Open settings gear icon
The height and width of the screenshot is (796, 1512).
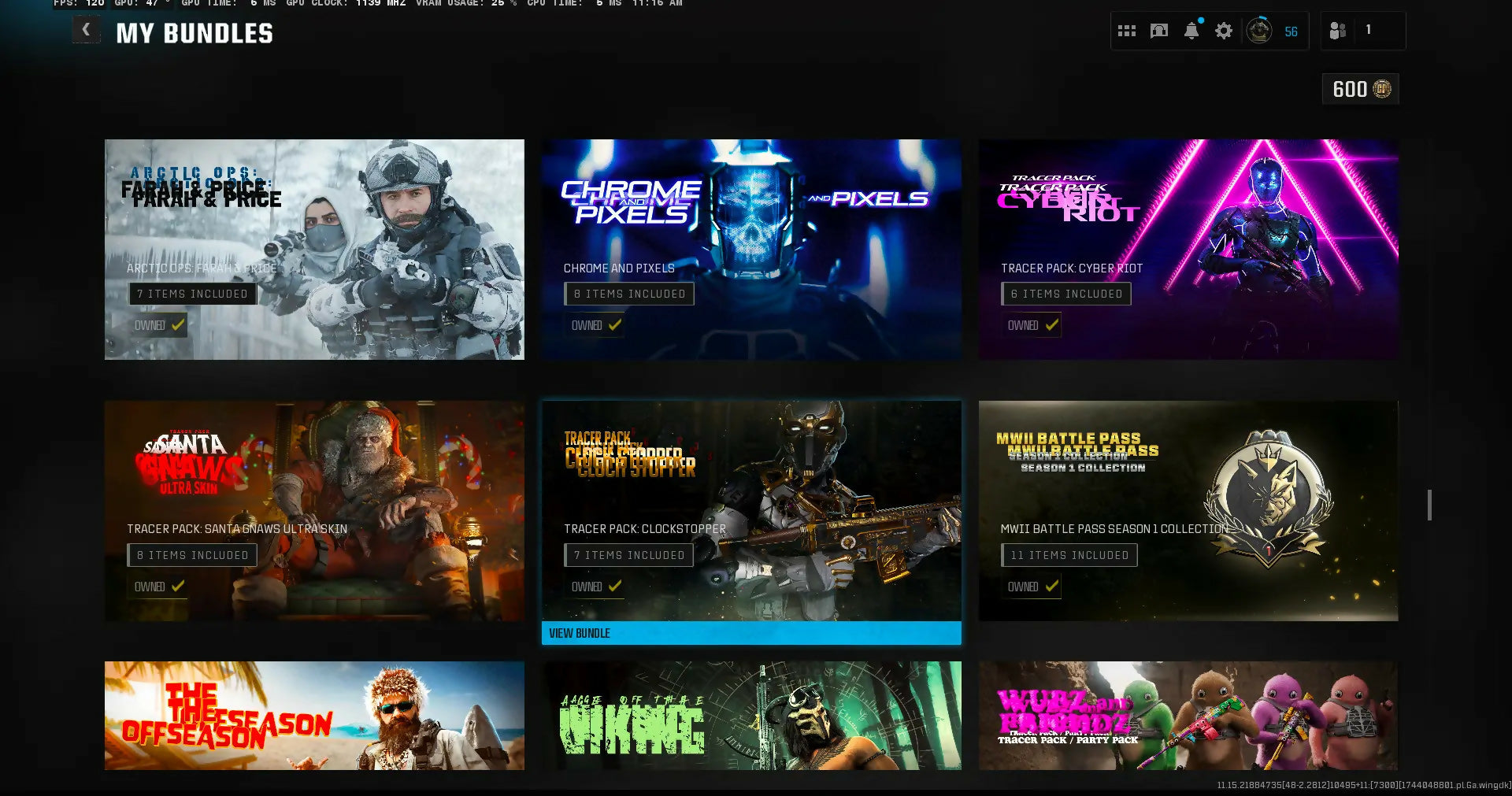(x=1223, y=31)
